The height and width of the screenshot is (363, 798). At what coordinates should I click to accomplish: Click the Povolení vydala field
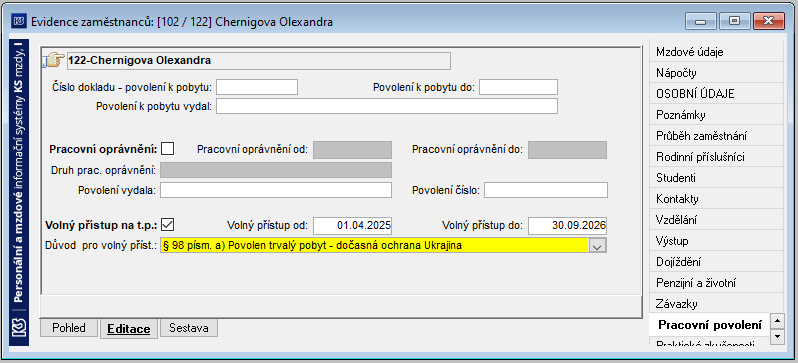276,190
